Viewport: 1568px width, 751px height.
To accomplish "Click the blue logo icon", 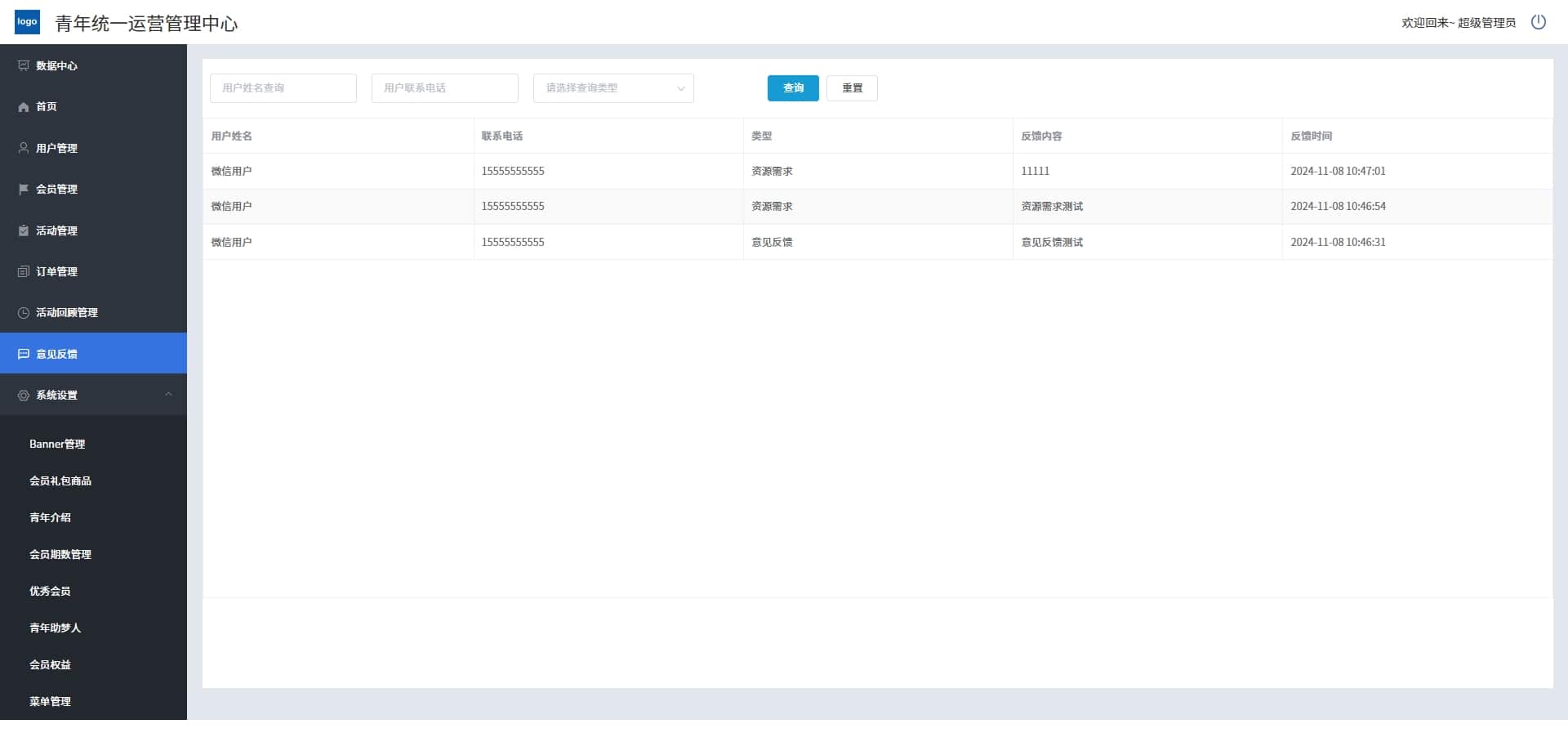I will (x=27, y=22).
